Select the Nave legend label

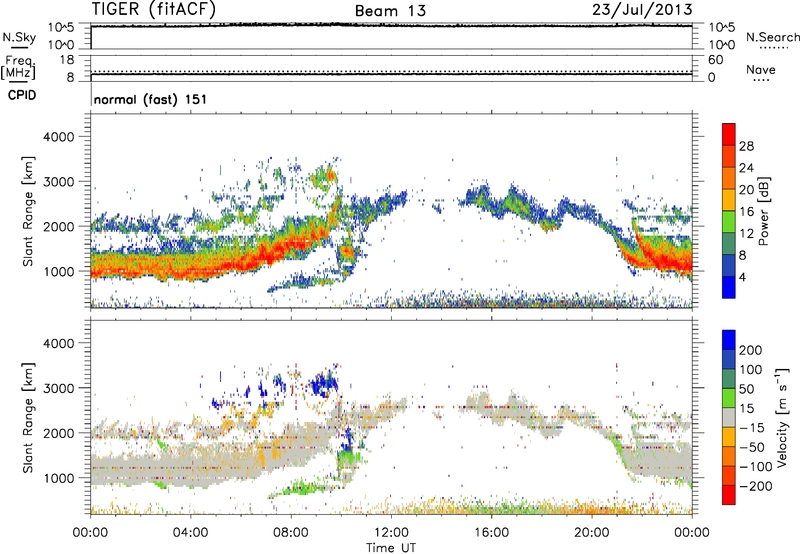[x=761, y=69]
